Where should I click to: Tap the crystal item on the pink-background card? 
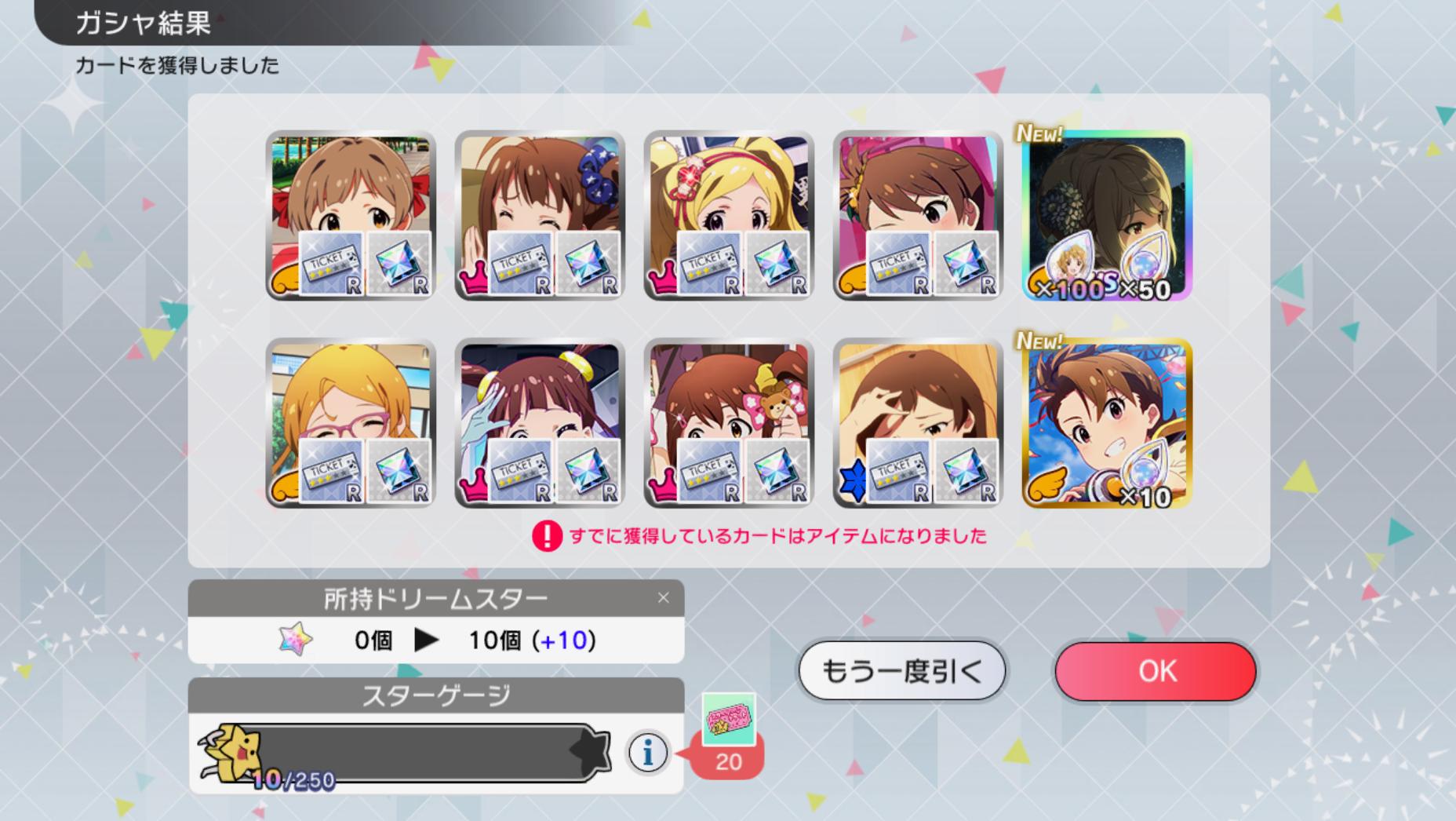(x=966, y=263)
